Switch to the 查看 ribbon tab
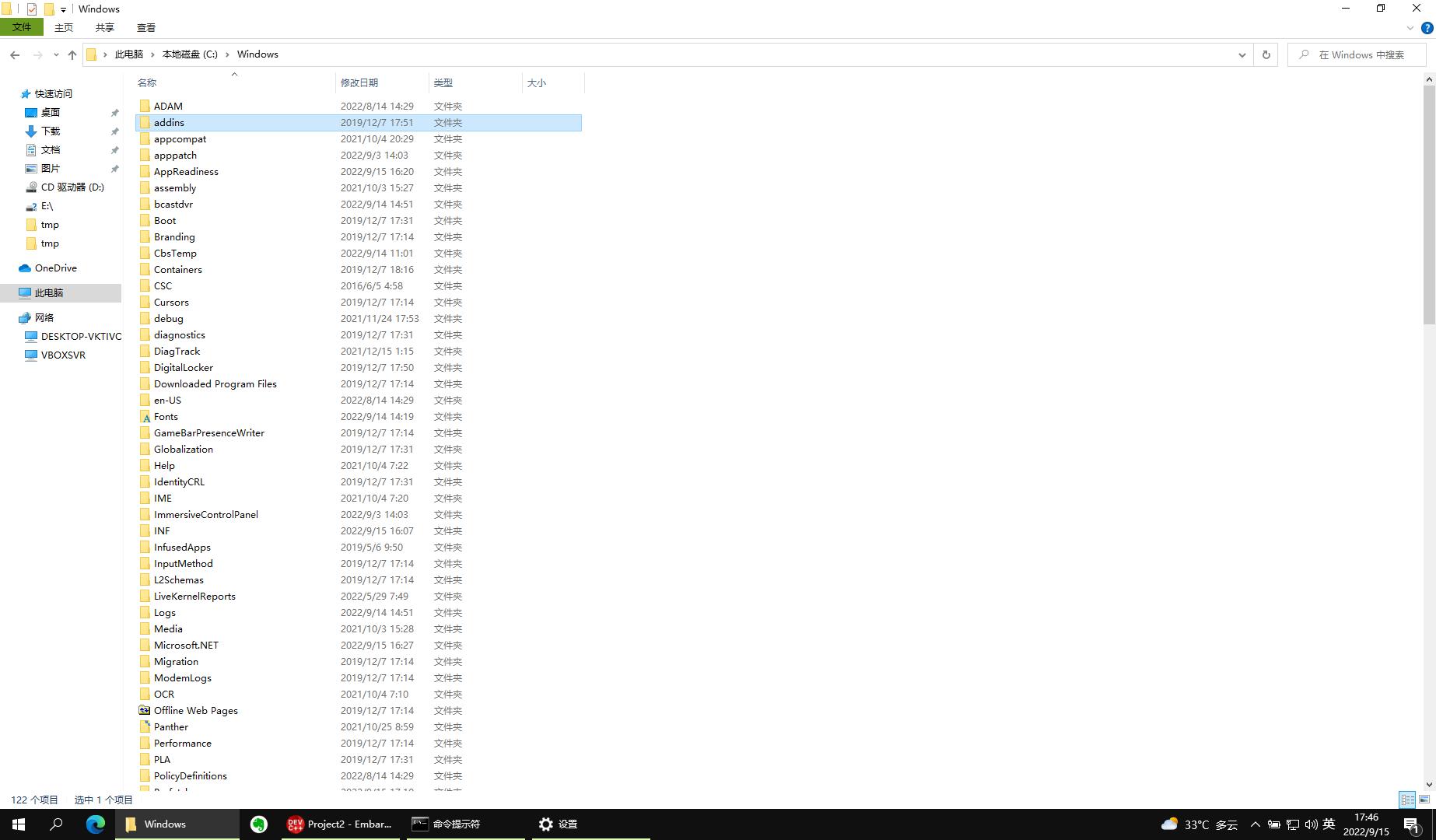1436x840 pixels. coord(146,27)
